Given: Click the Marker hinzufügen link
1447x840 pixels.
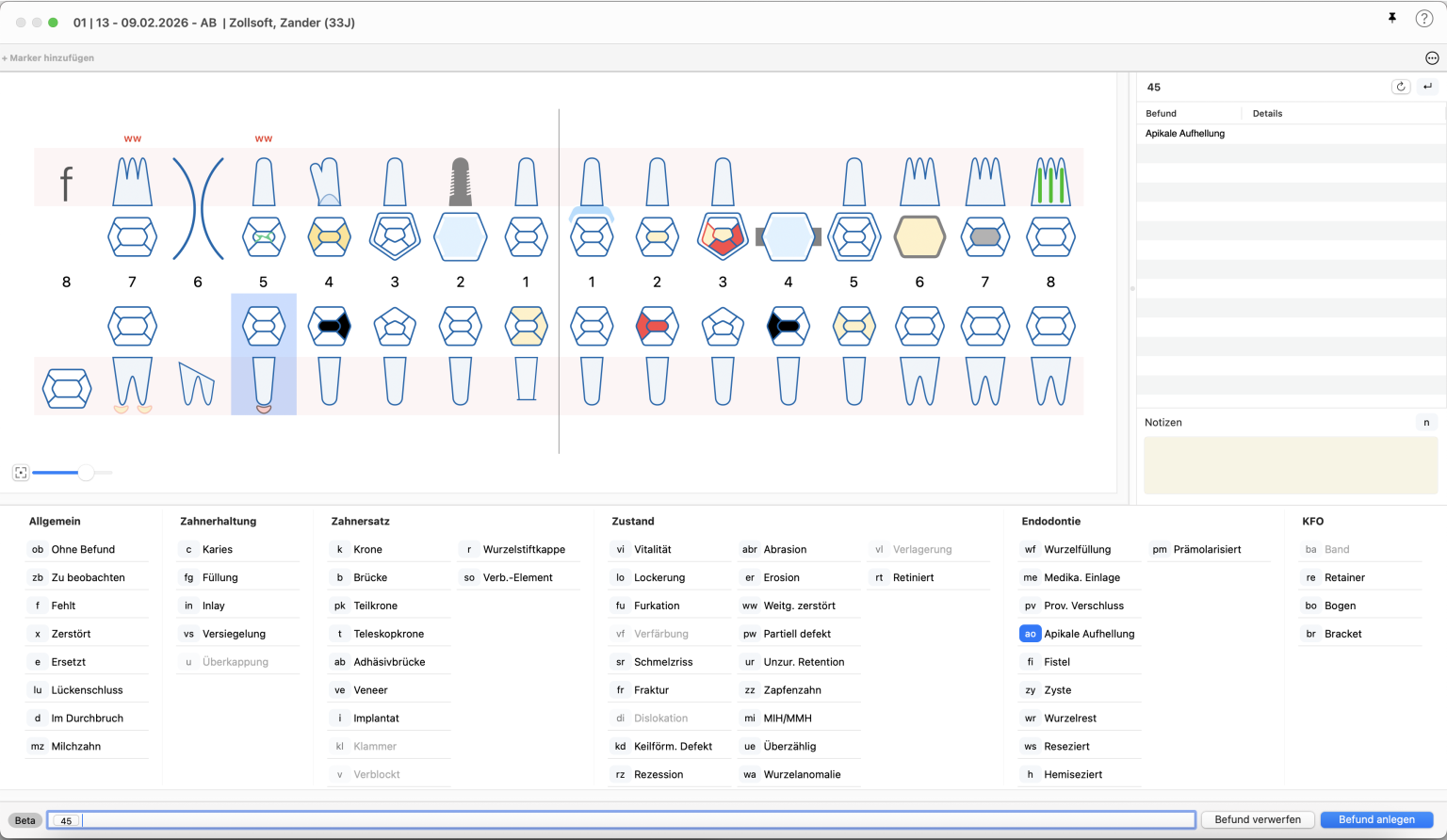Looking at the screenshot, I should pyautogui.click(x=48, y=58).
